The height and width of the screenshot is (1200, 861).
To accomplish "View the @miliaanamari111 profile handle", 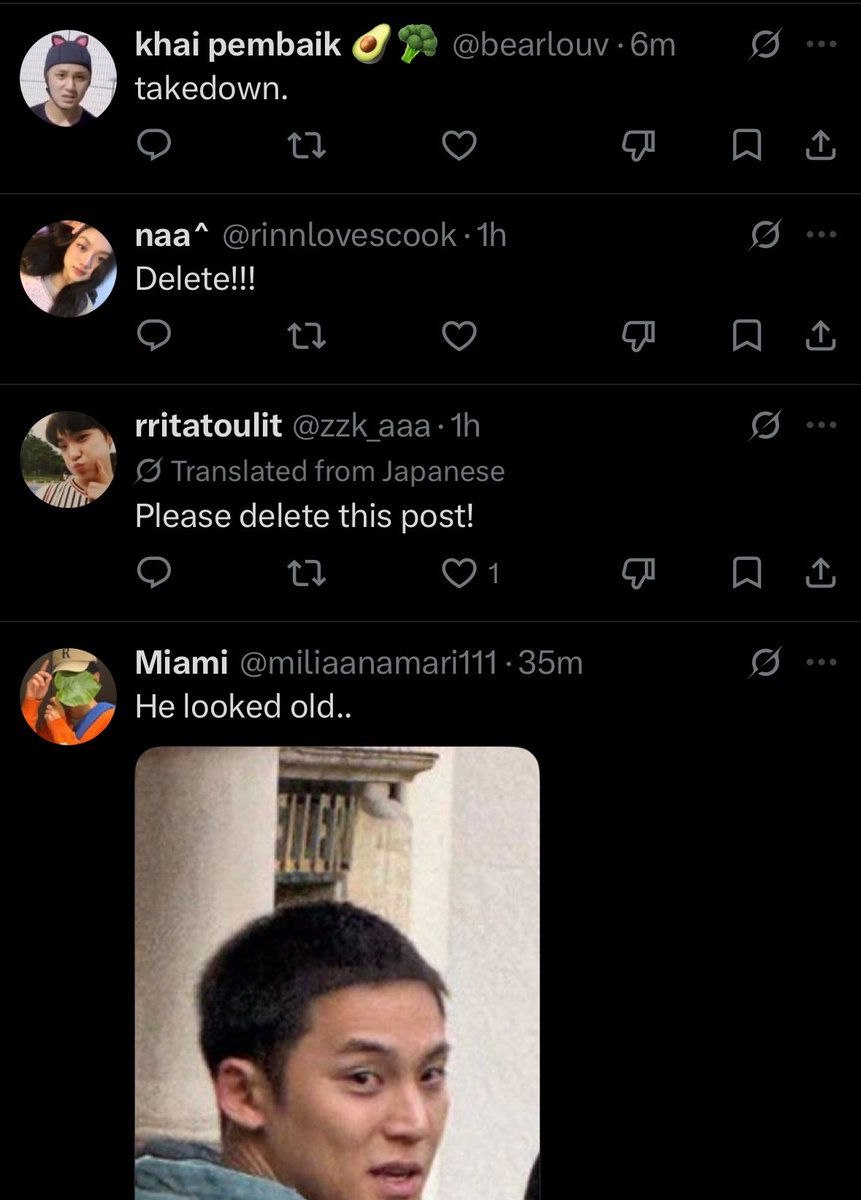I will tap(369, 662).
